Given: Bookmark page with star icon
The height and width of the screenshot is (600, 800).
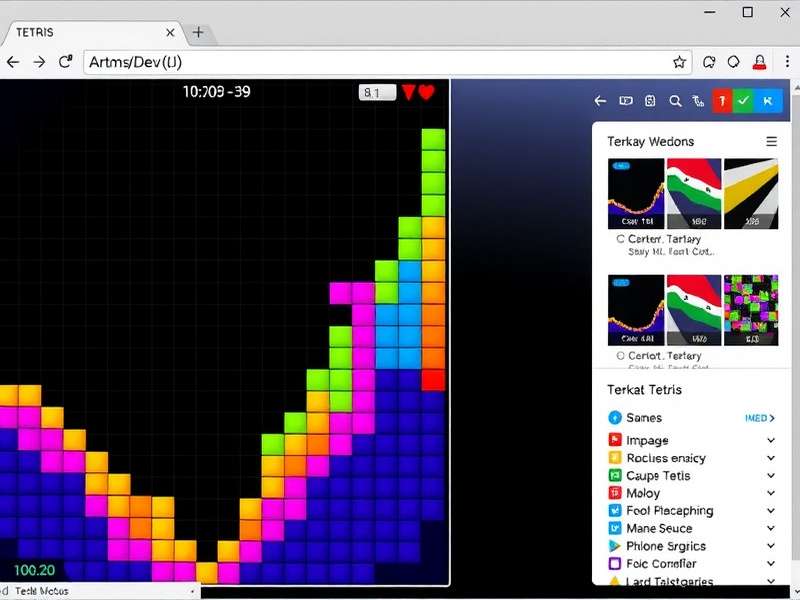Looking at the screenshot, I should point(679,62).
